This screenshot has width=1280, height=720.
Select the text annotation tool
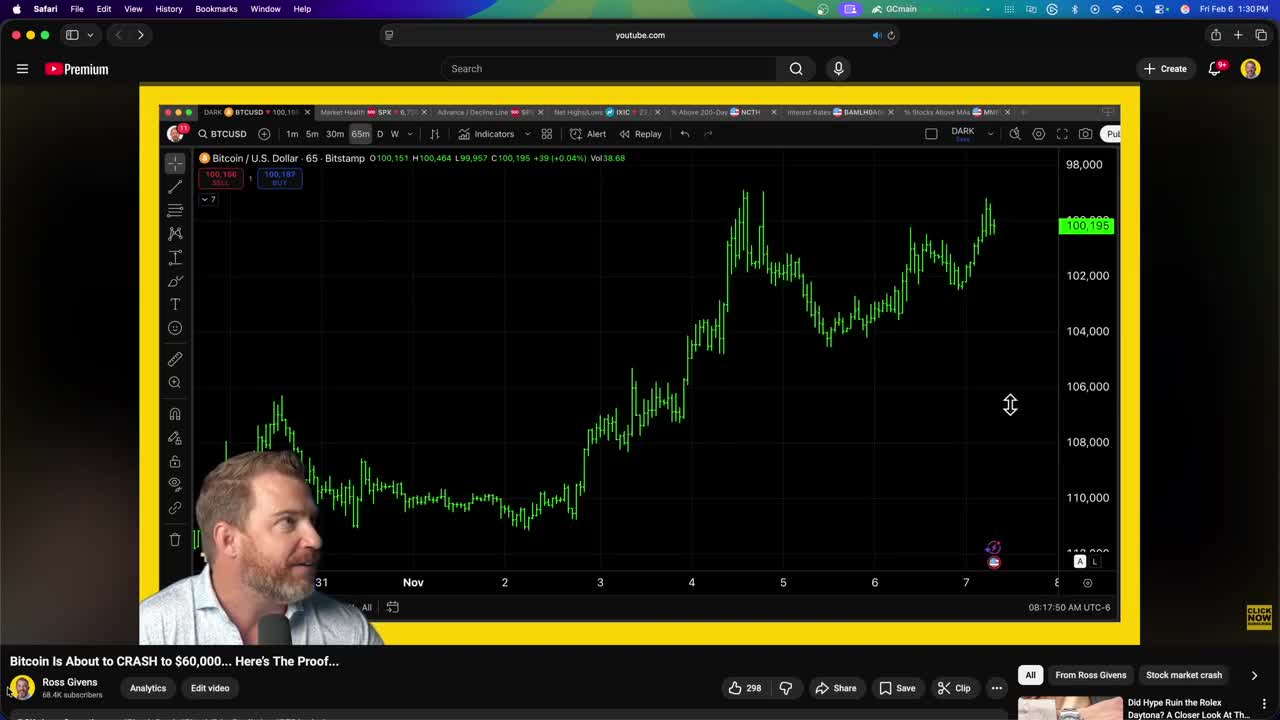[175, 304]
